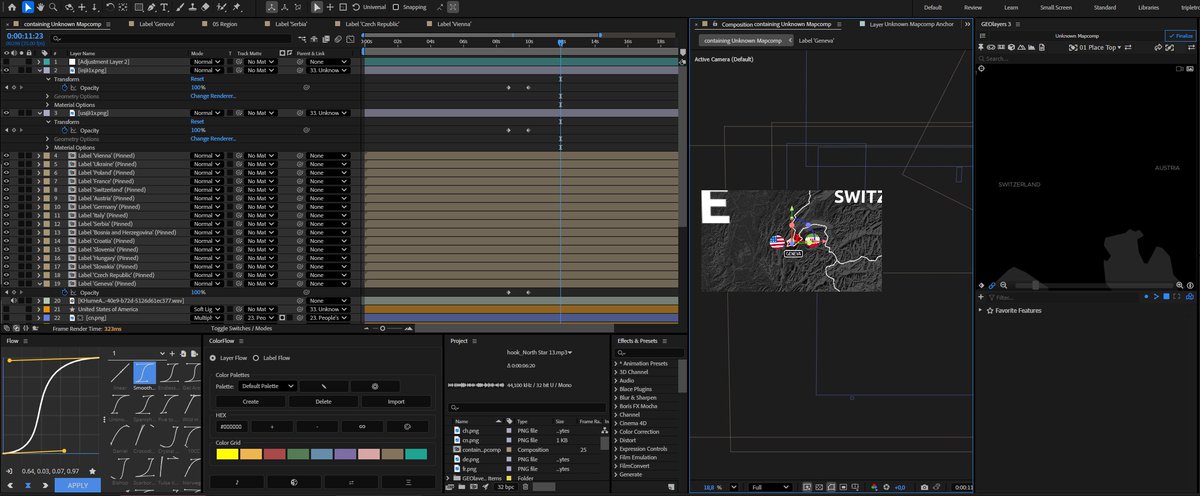Click the HEX color input field
The image size is (1200, 496).
[233, 425]
